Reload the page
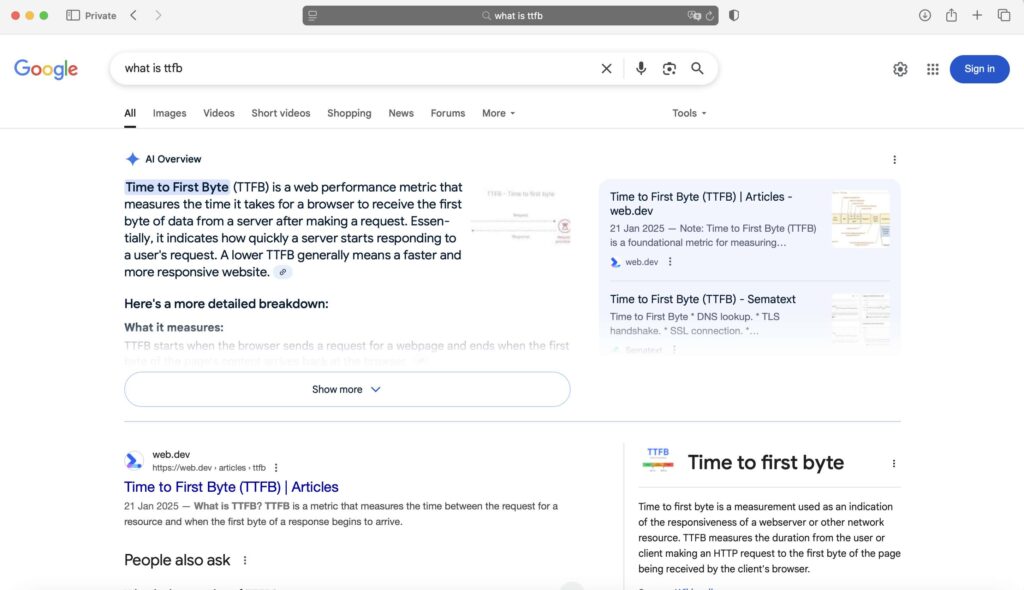The height and width of the screenshot is (590, 1024). pos(710,16)
